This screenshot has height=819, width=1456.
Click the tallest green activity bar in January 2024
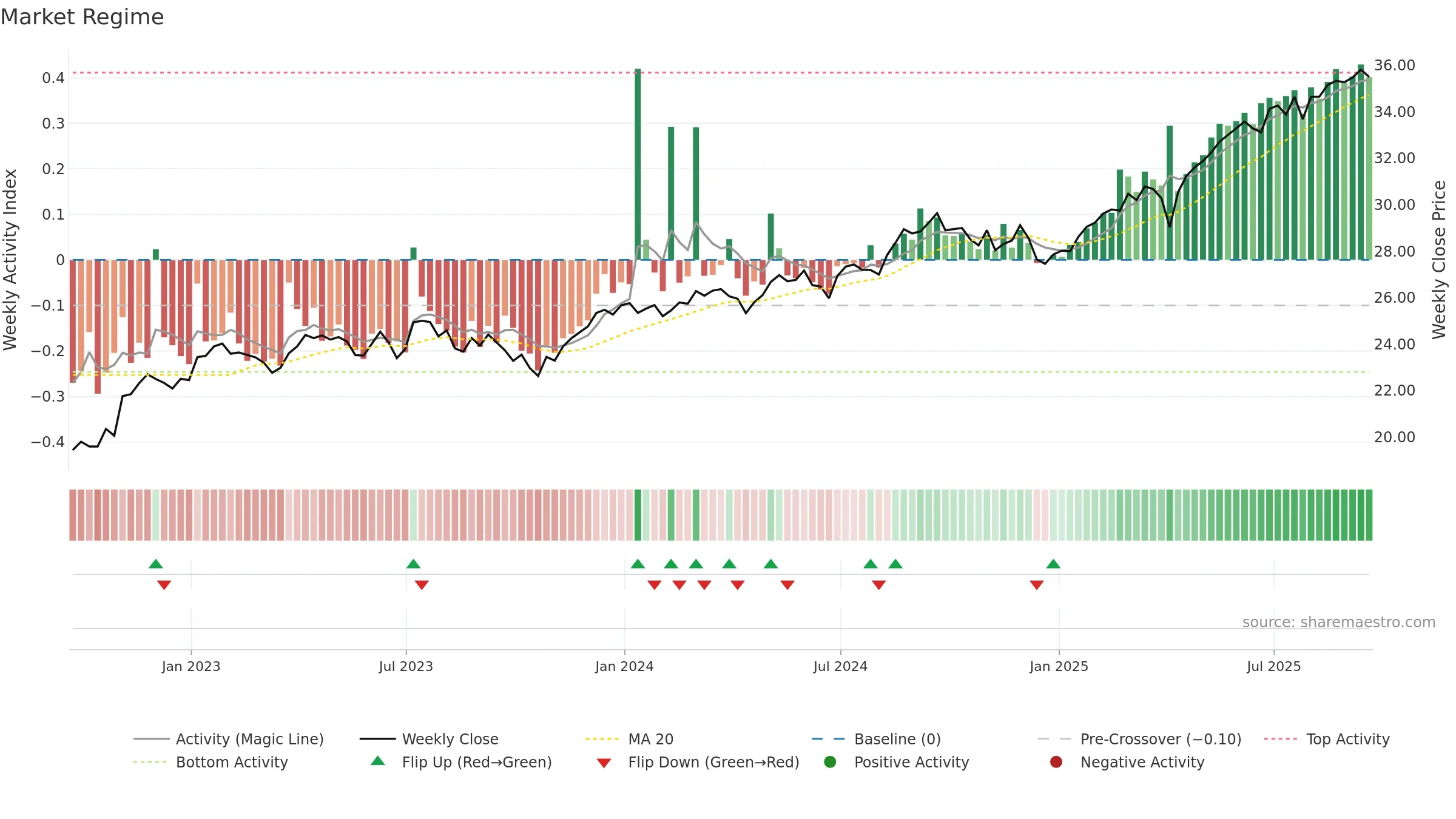click(638, 164)
